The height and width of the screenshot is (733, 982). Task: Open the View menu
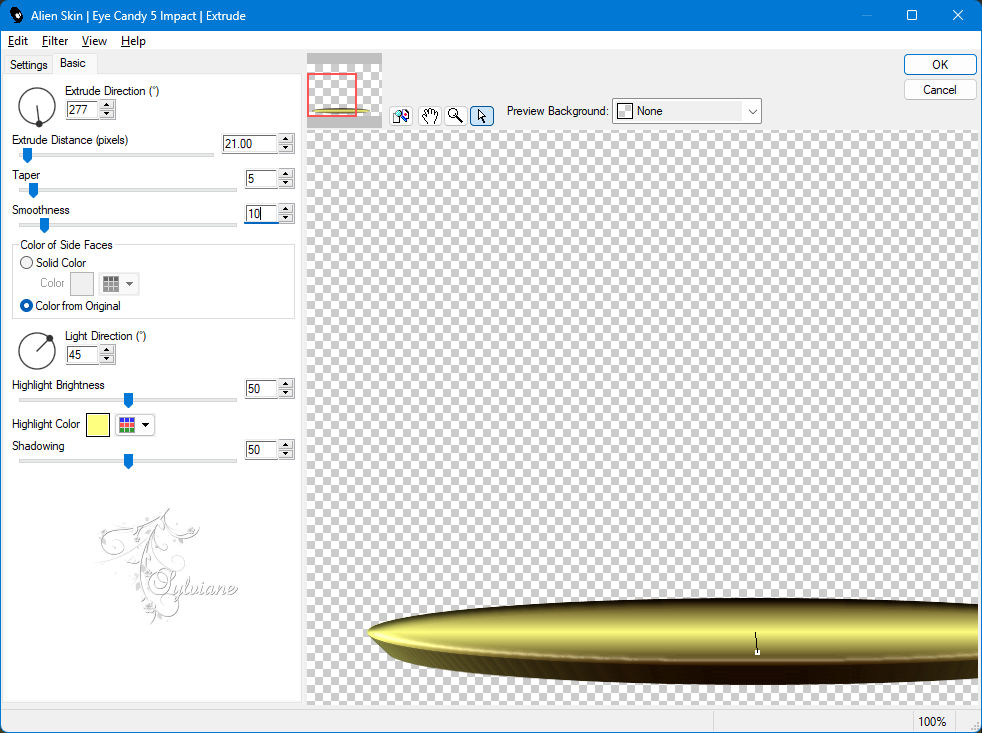click(x=94, y=41)
